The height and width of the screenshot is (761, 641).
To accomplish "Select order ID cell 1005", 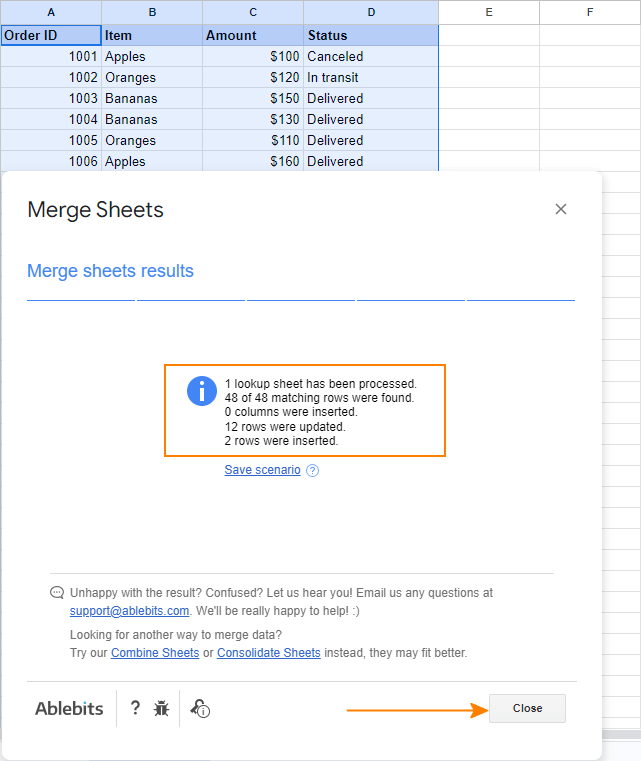I will tap(51, 140).
